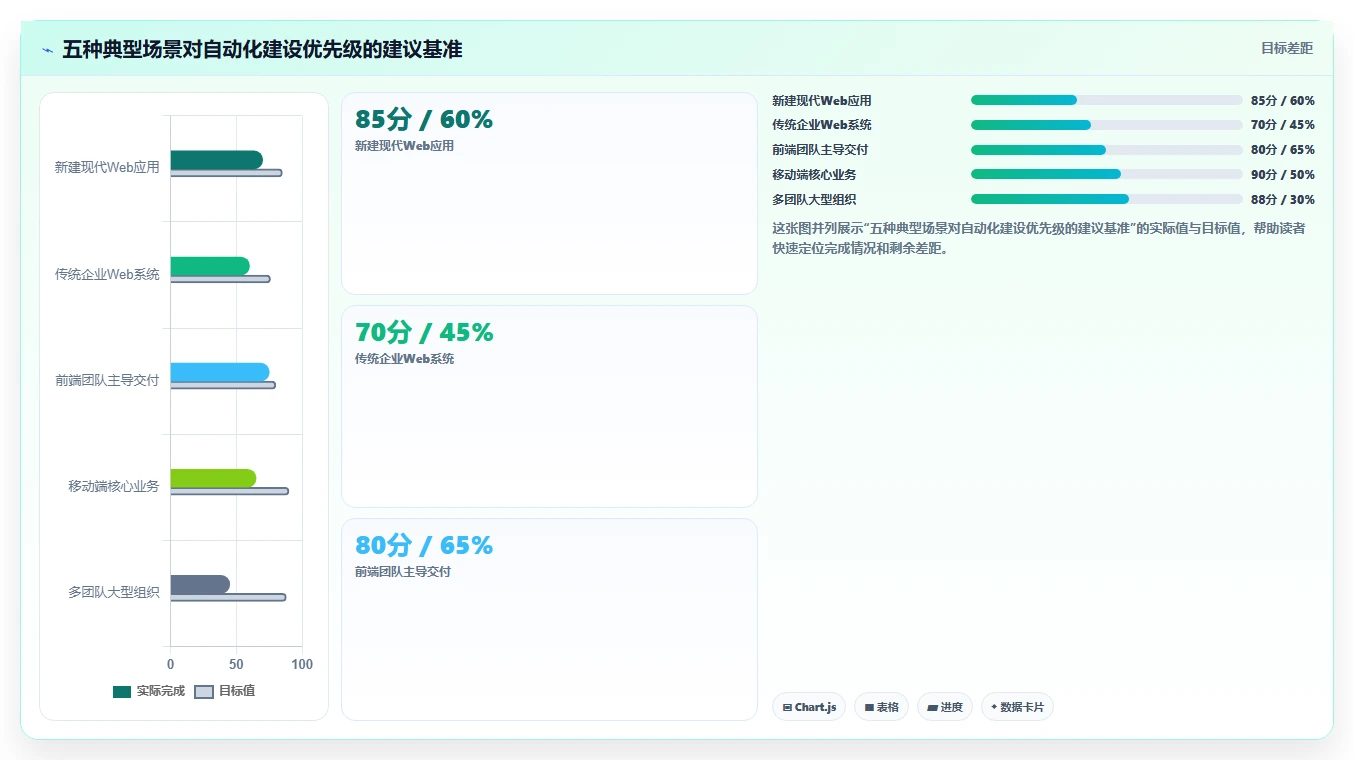Click the 目标差距 label in the header
Screen dimensions: 1354x760
[x=1287, y=48]
